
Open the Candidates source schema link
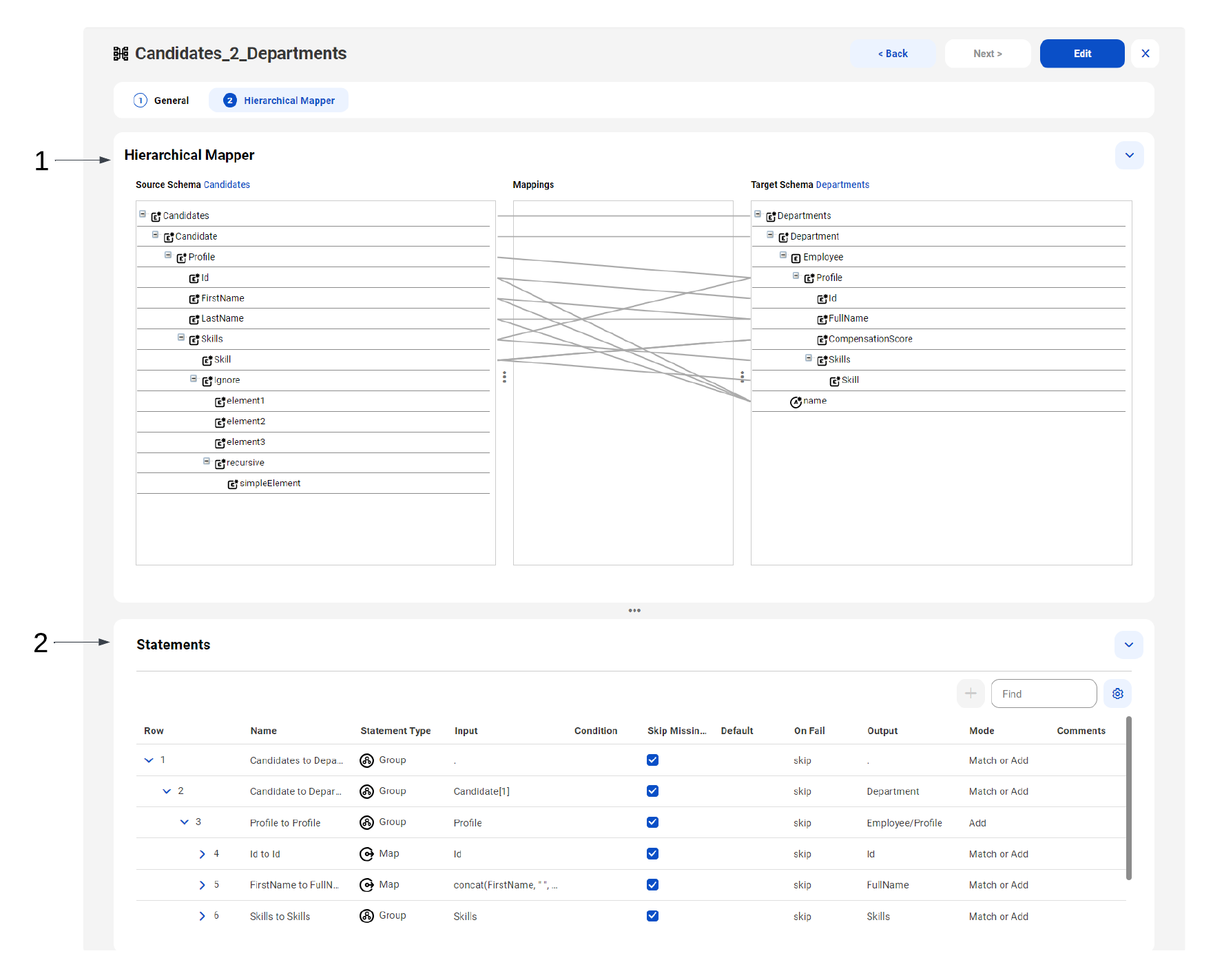point(227,185)
